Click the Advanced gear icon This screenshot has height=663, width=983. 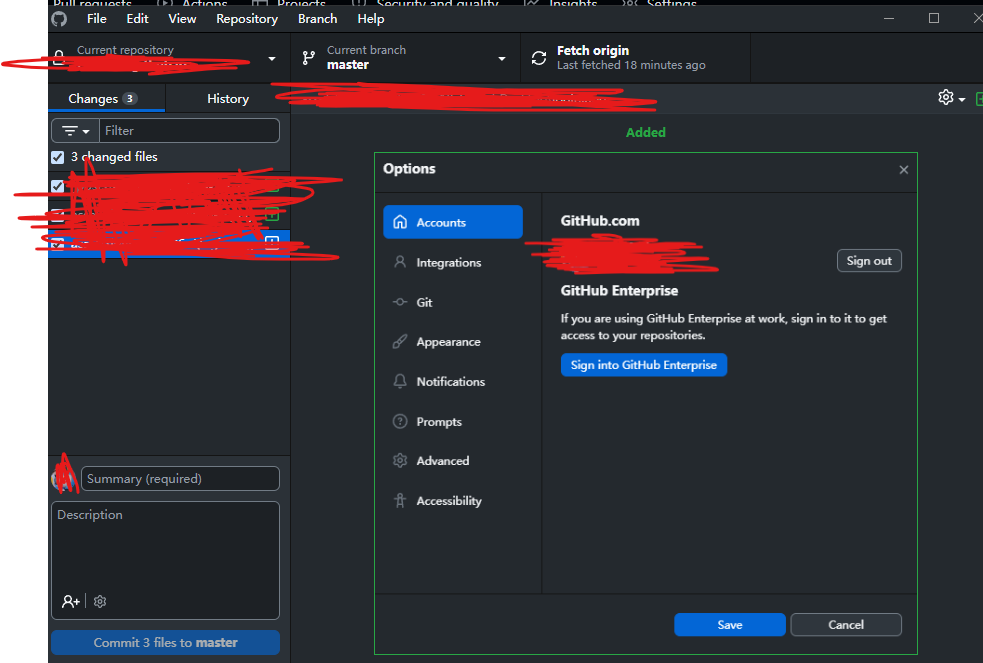point(400,461)
